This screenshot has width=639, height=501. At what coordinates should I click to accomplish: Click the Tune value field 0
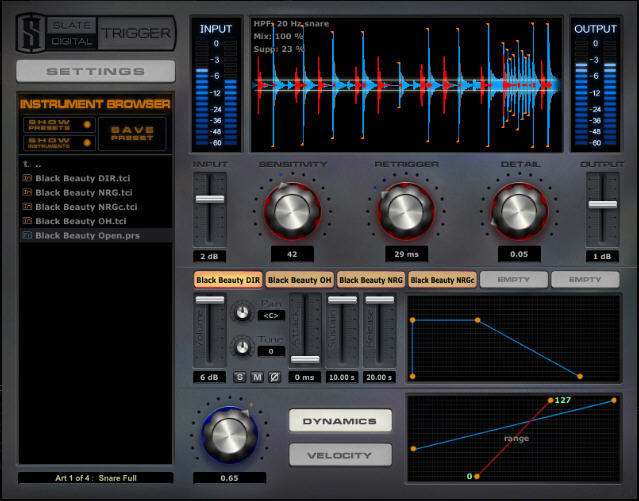[x=271, y=351]
